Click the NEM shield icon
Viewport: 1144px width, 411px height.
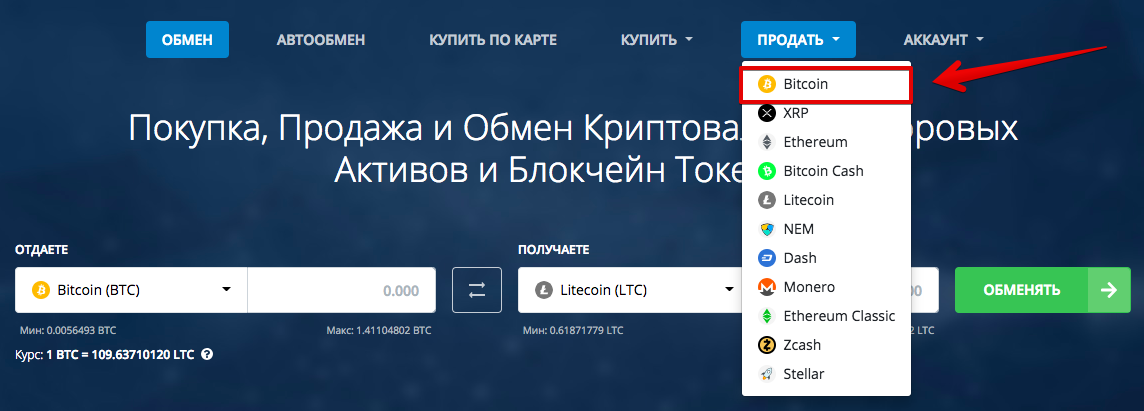766,229
